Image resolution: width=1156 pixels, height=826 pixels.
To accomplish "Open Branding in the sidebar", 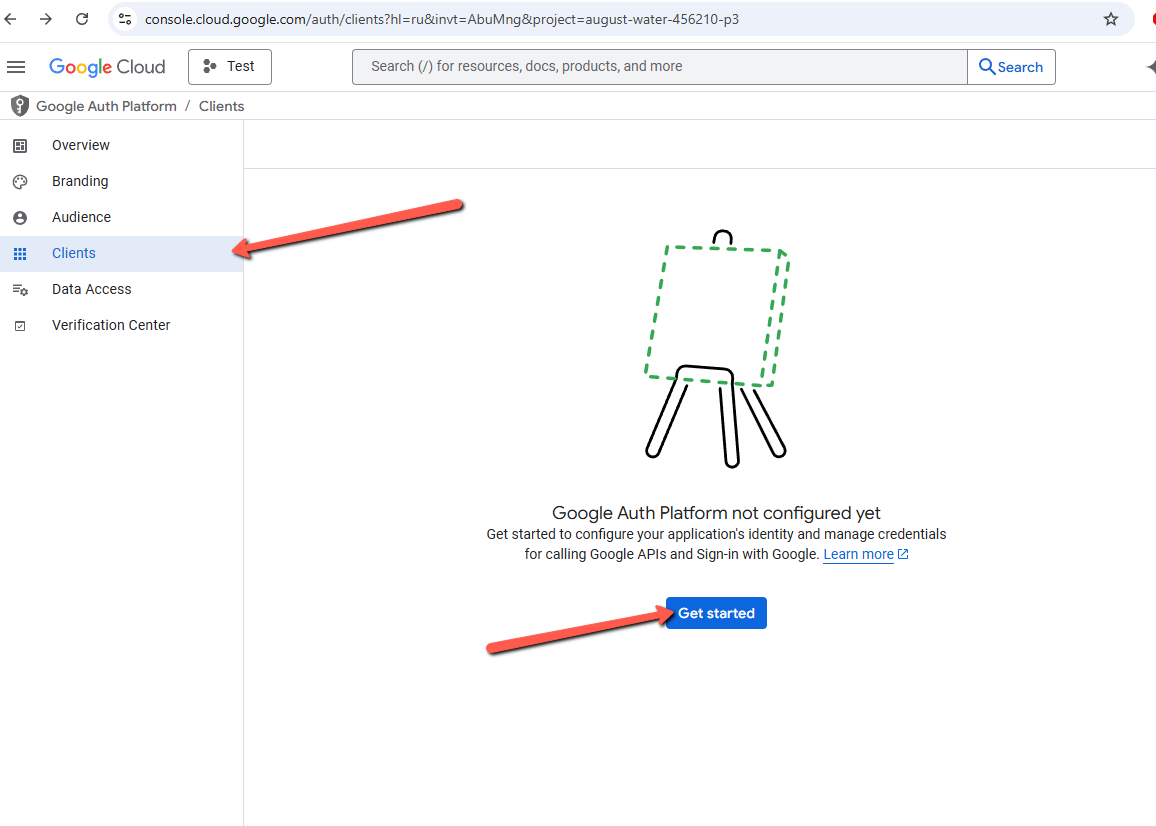I will [x=122, y=181].
